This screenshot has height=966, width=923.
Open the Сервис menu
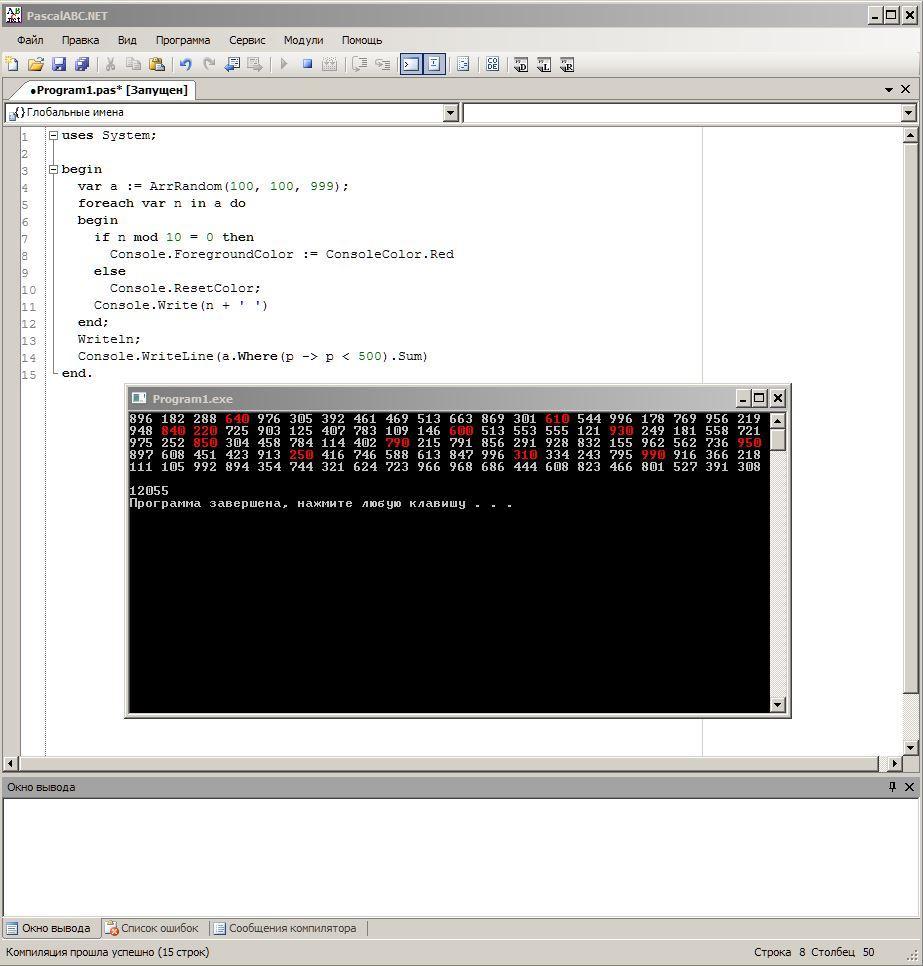(x=247, y=40)
